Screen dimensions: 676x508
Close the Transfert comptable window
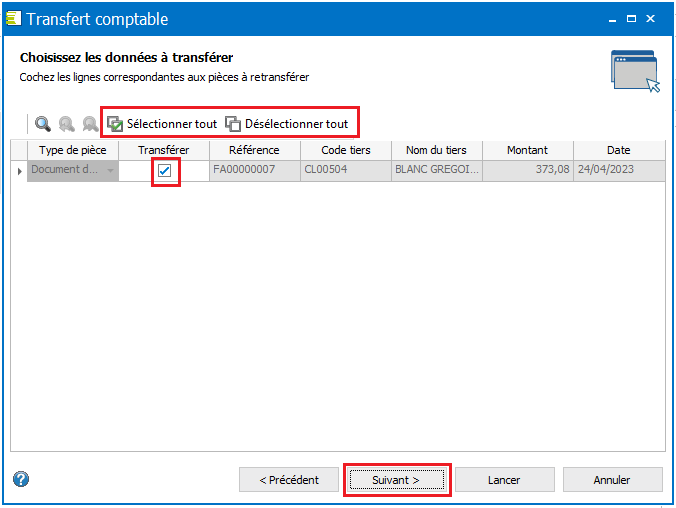click(x=652, y=19)
